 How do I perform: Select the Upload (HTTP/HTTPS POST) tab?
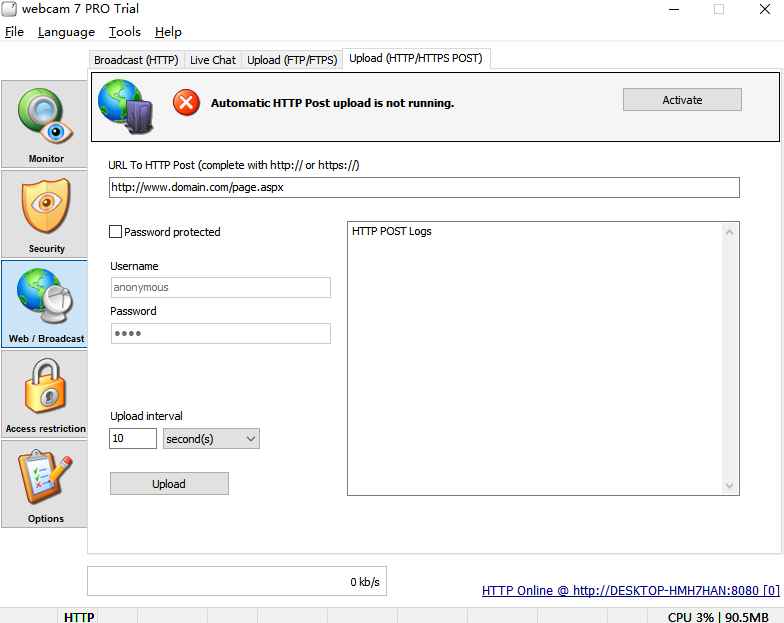[416, 58]
